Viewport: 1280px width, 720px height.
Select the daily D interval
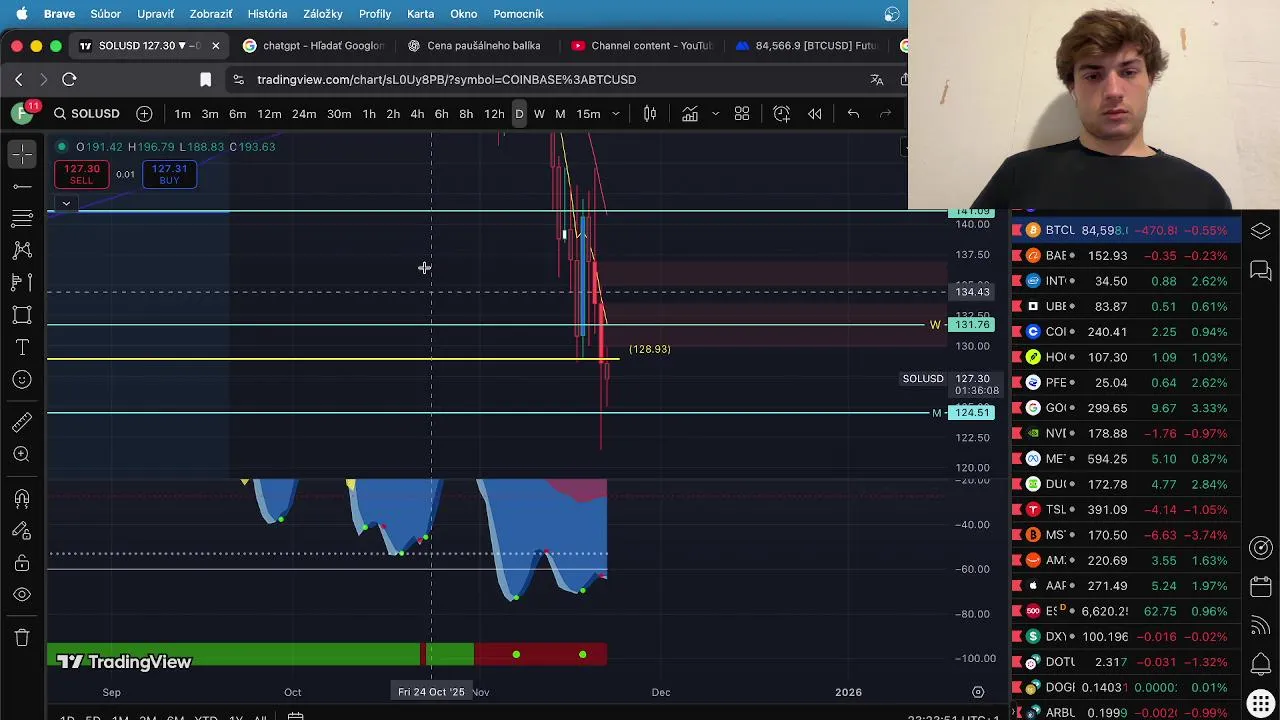(519, 114)
